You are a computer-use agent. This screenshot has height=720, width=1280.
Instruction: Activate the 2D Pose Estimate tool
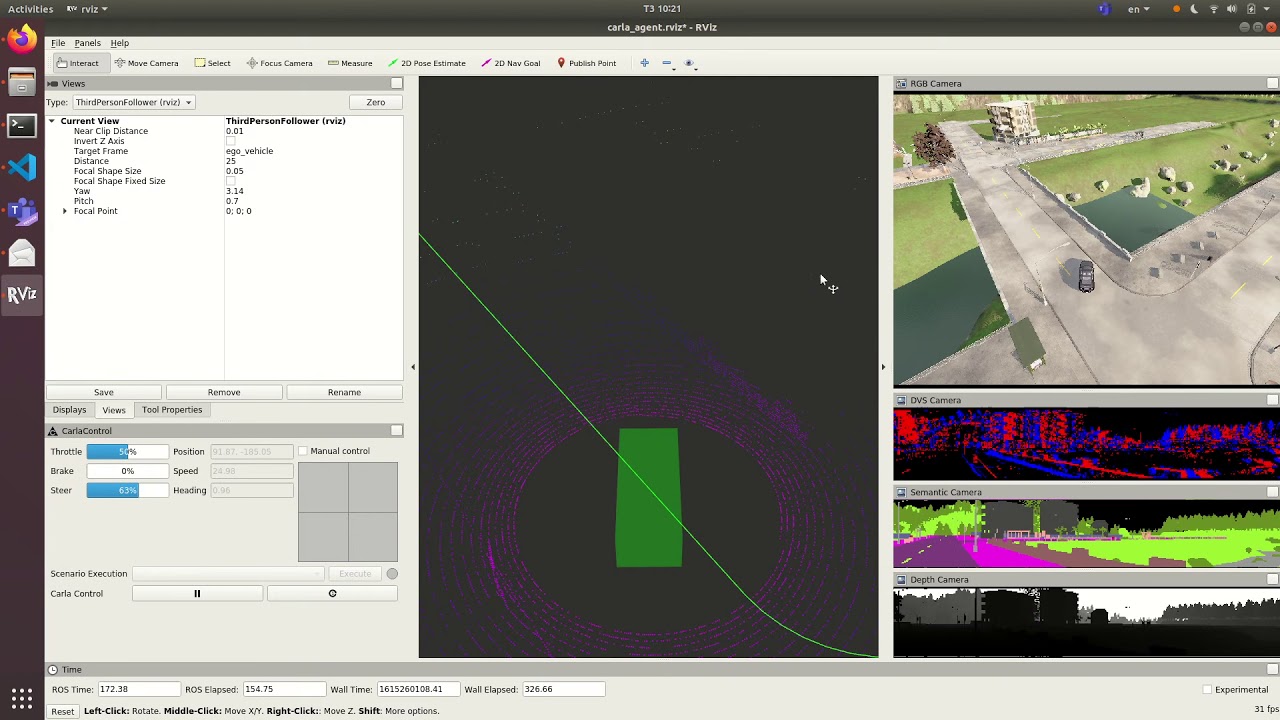point(427,63)
